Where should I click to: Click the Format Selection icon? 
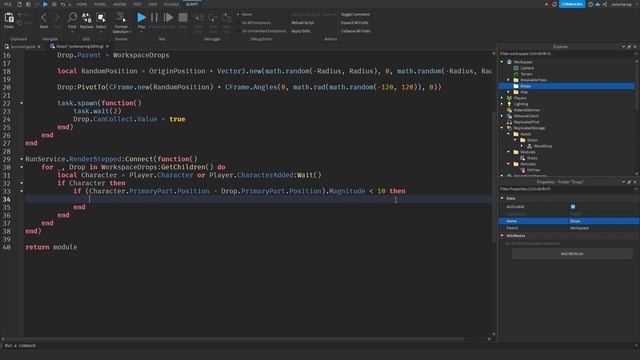point(121,17)
